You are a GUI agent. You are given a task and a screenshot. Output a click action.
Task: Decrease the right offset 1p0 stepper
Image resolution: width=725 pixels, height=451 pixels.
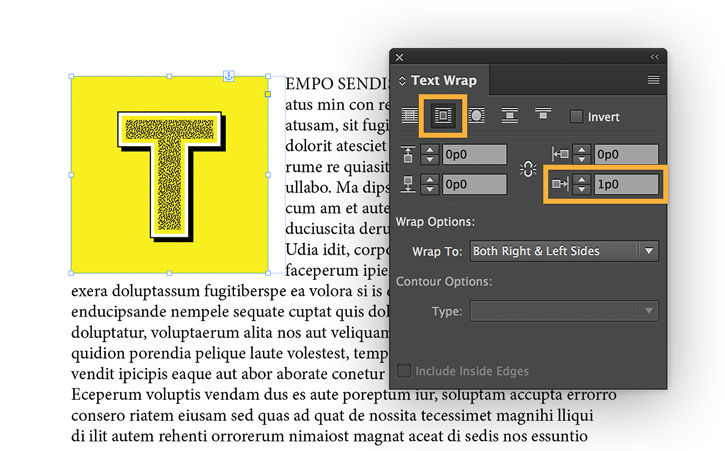pyautogui.click(x=582, y=189)
